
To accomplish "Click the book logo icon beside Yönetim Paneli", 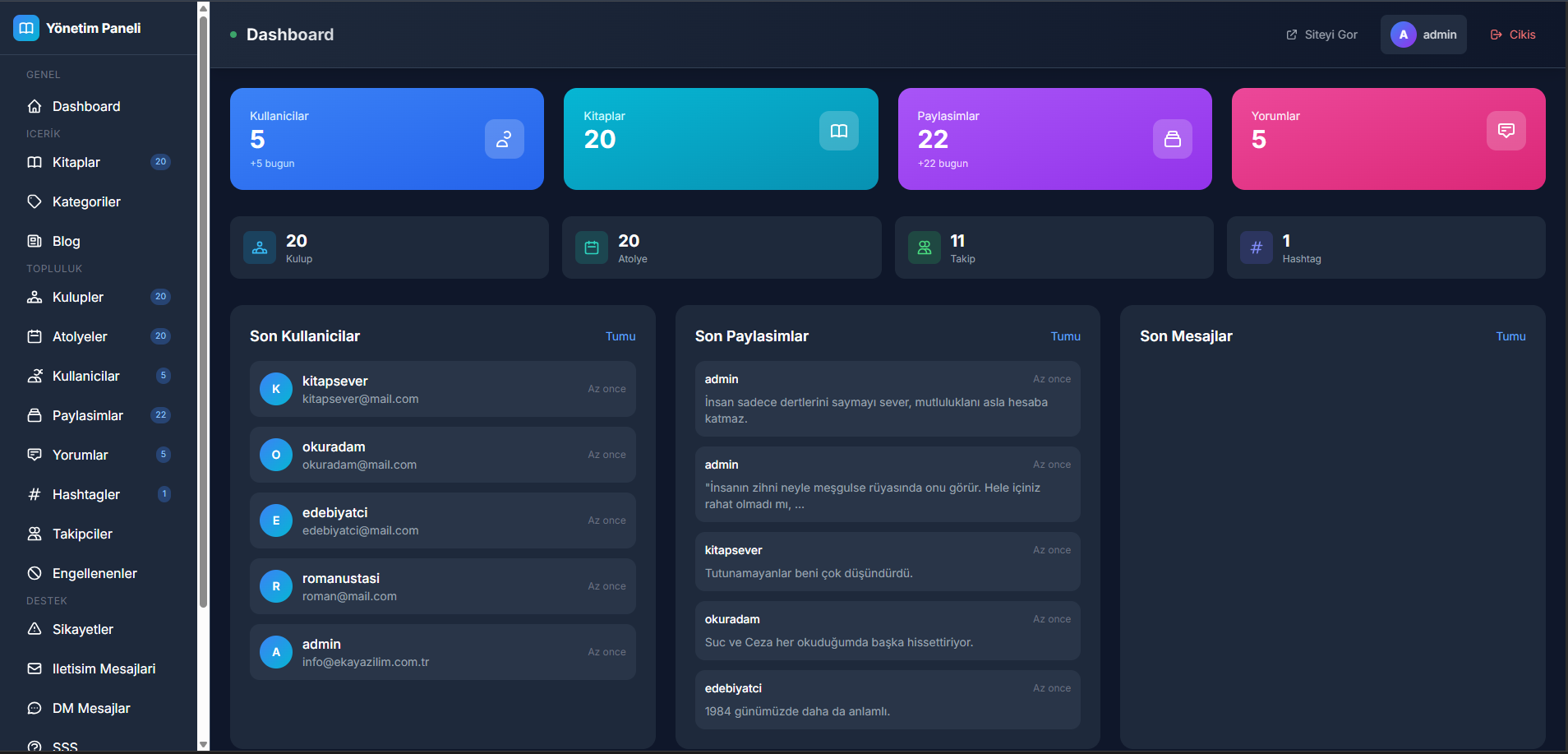I will pyautogui.click(x=26, y=28).
